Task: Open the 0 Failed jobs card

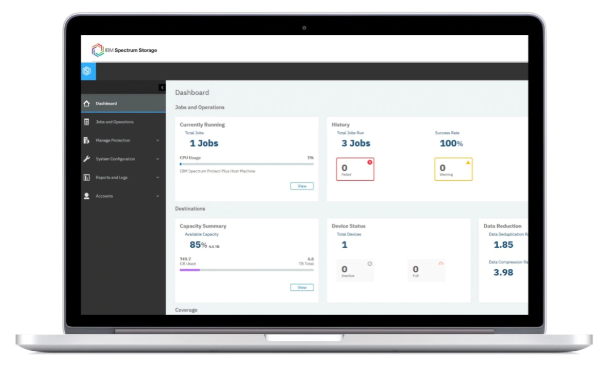Action: click(355, 169)
